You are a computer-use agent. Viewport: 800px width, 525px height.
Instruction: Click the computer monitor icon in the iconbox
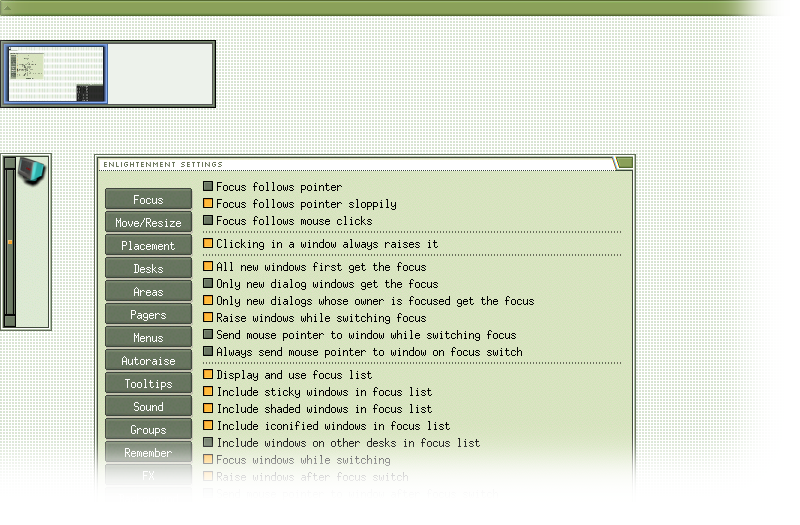pos(32,170)
